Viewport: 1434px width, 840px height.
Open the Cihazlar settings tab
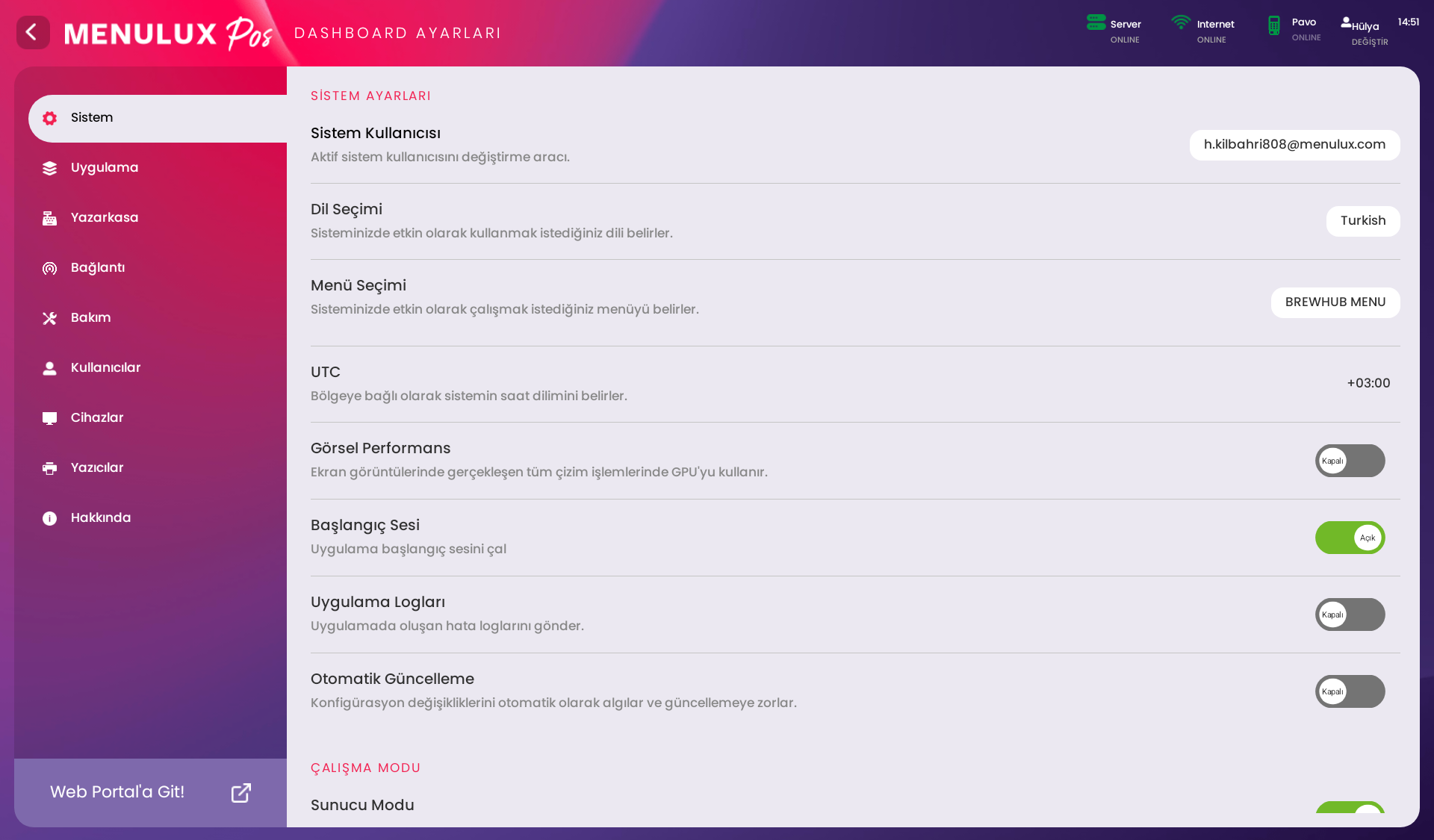pos(158,418)
